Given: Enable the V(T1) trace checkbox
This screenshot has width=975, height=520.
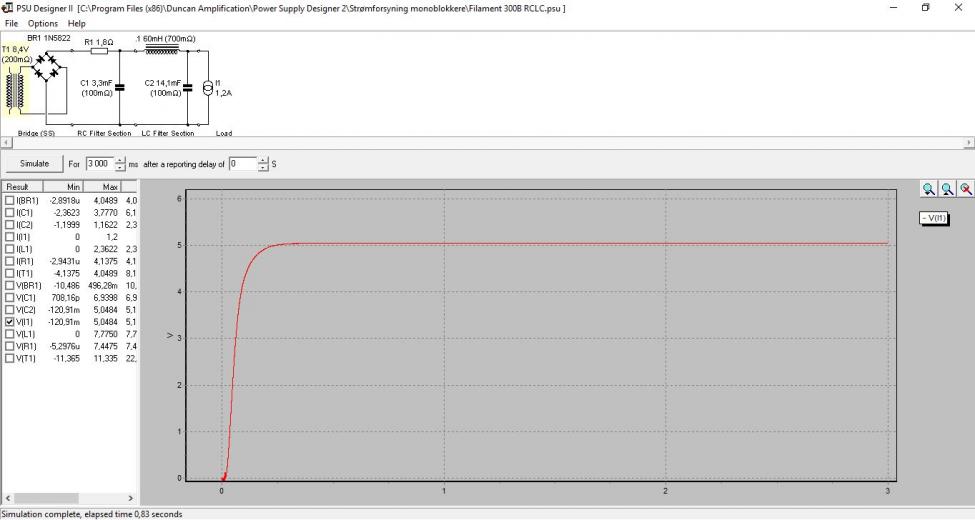Looking at the screenshot, I should (9, 358).
